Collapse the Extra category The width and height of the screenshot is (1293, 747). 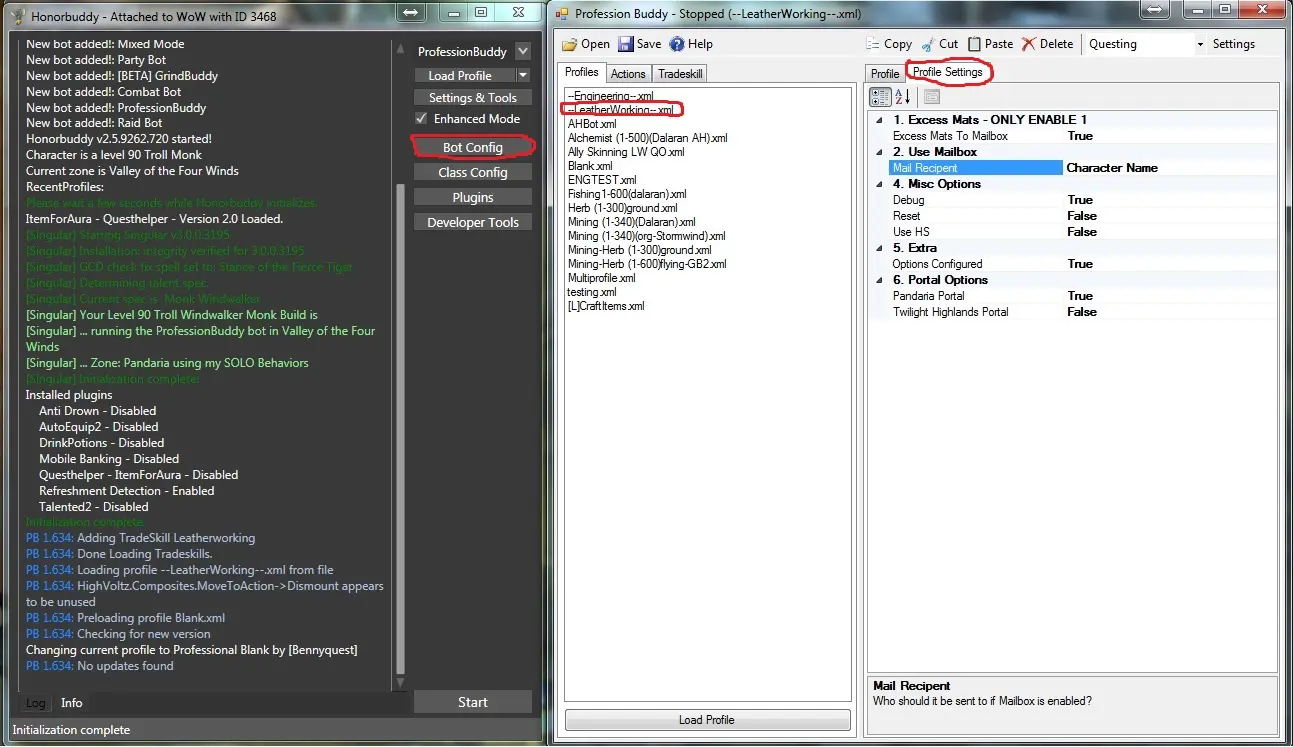879,248
